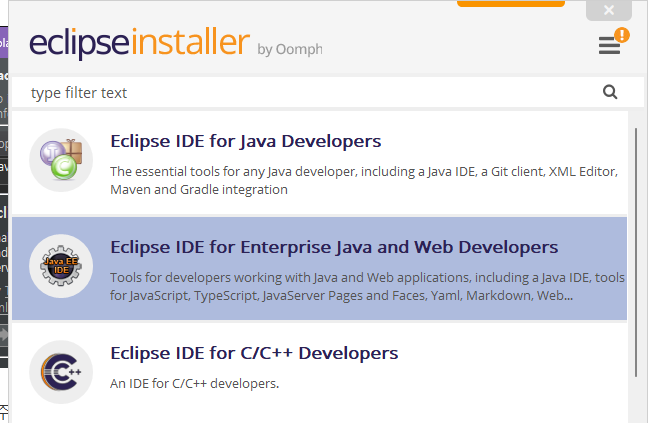The height and width of the screenshot is (423, 672).
Task: Close the Eclipse Installer window
Action: pyautogui.click(x=609, y=10)
